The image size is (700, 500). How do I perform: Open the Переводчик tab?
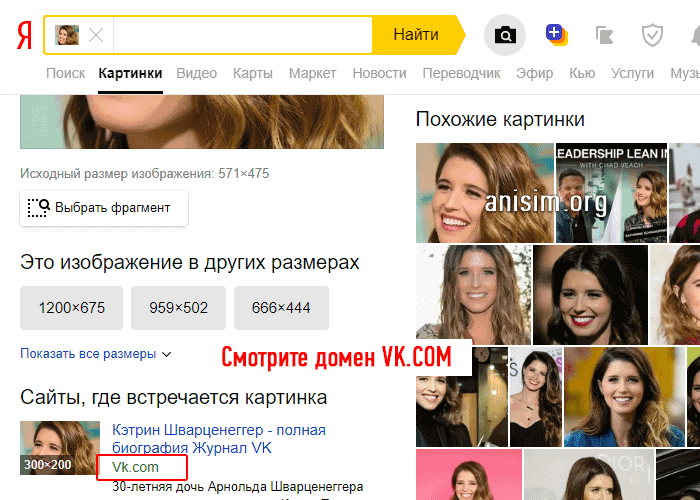click(461, 73)
